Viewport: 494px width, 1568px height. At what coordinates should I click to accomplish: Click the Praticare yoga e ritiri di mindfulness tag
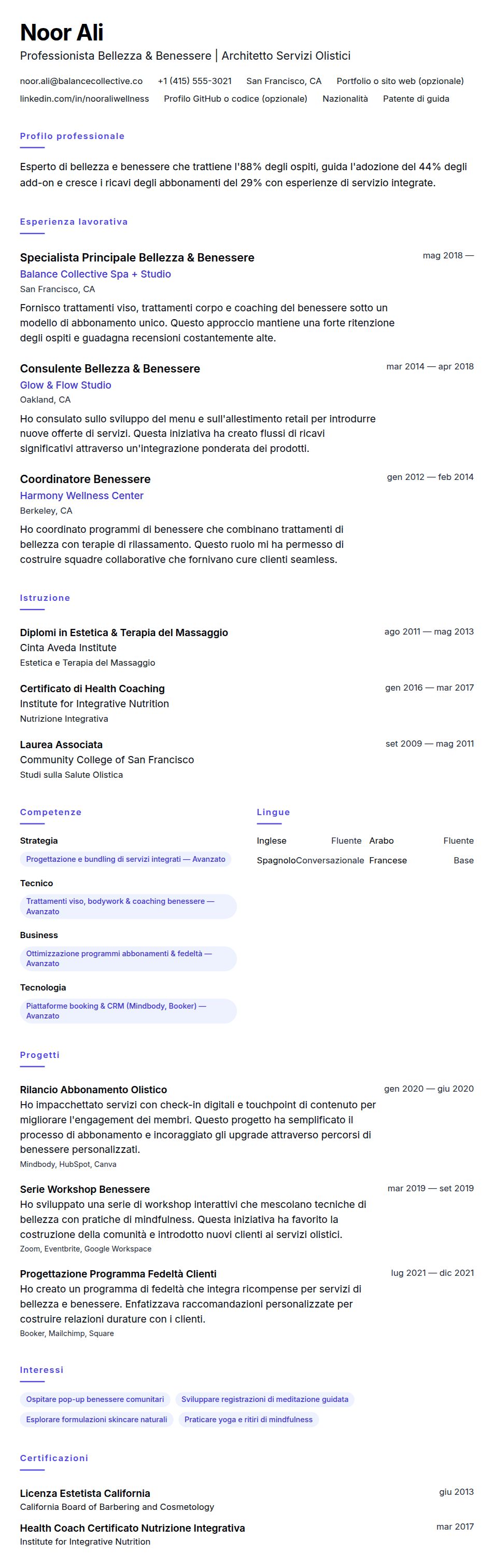click(x=248, y=1420)
